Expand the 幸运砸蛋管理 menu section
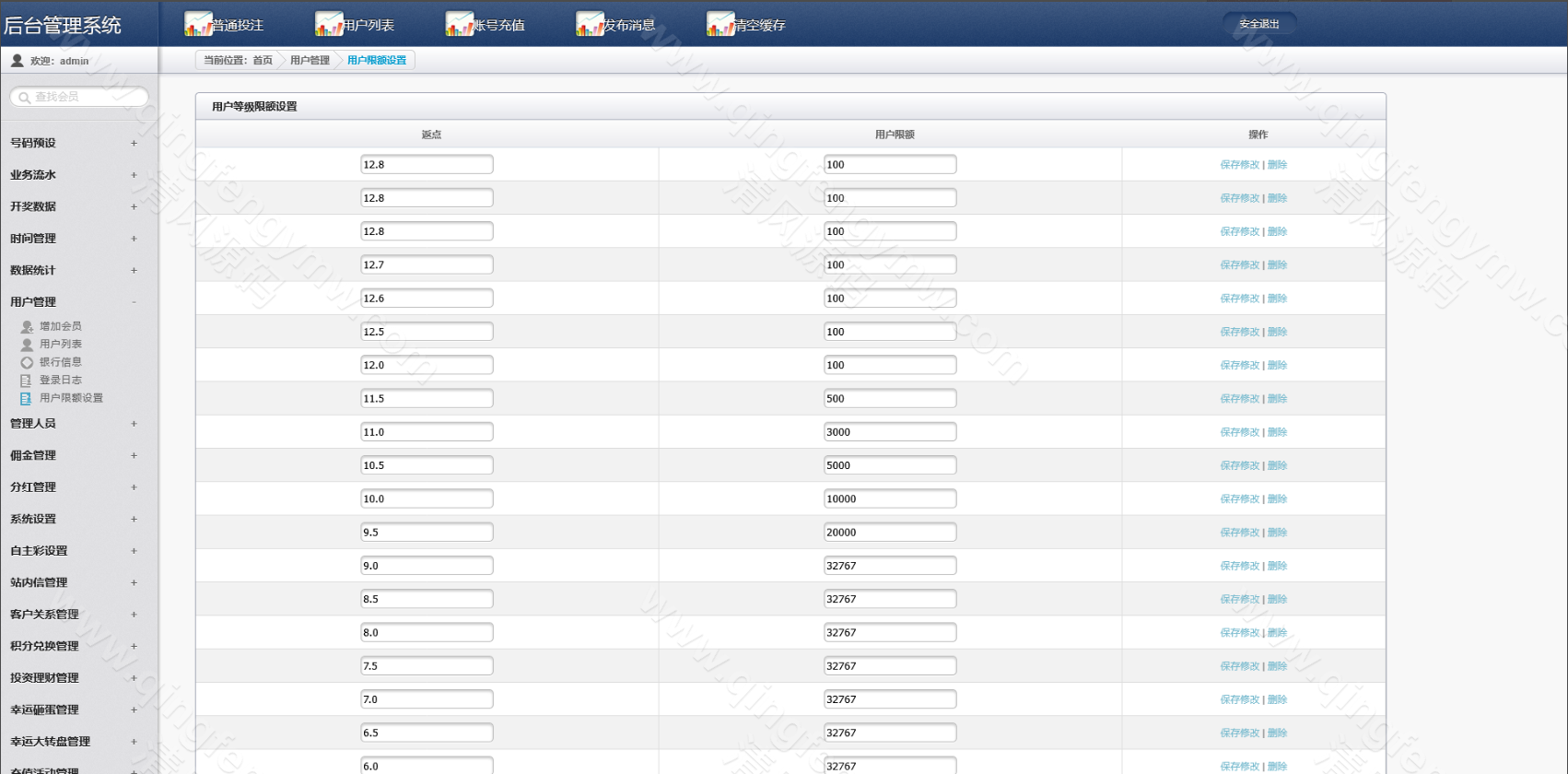The width and height of the screenshot is (1568, 774). (x=134, y=709)
